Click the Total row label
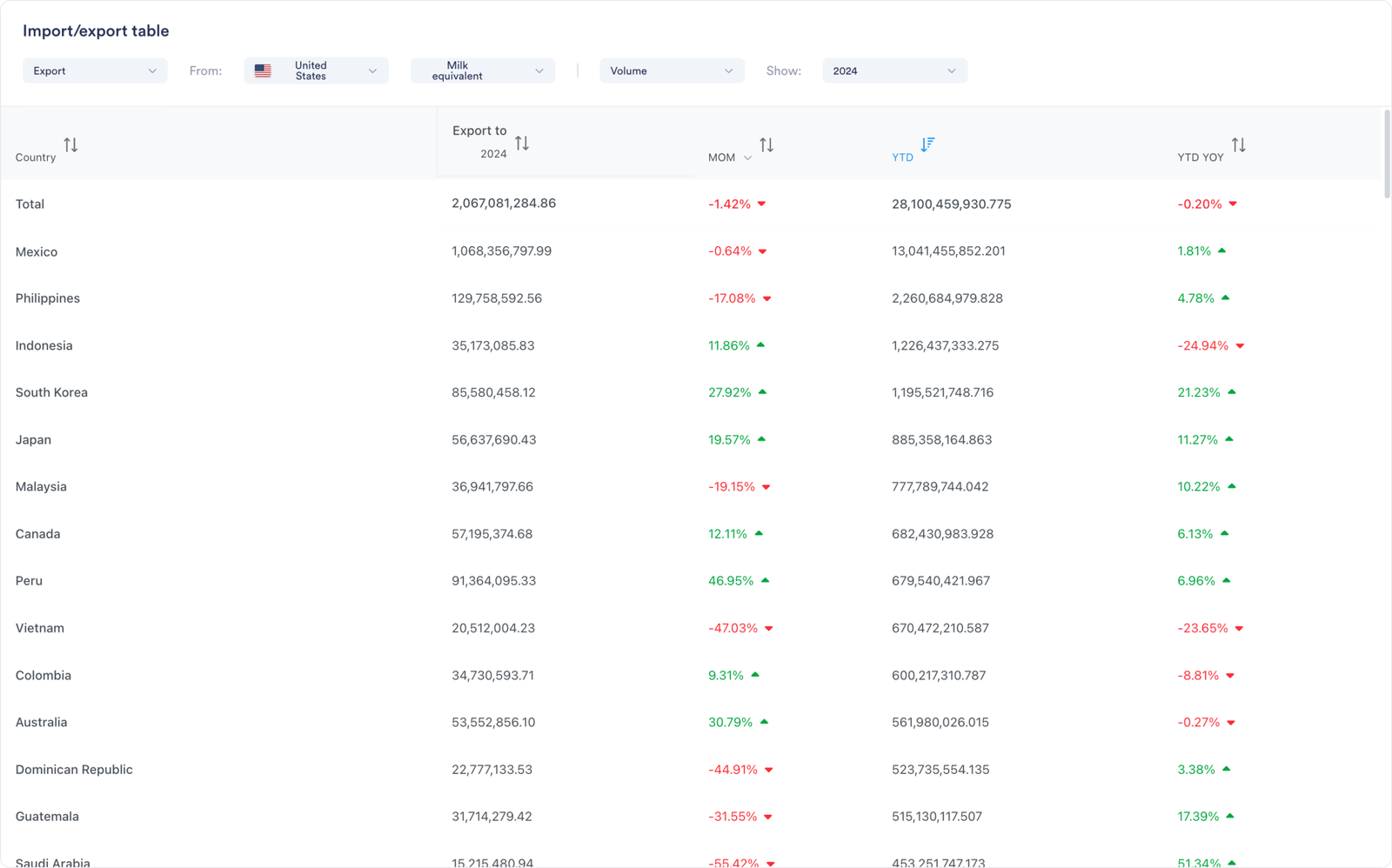1392x868 pixels. tap(30, 204)
